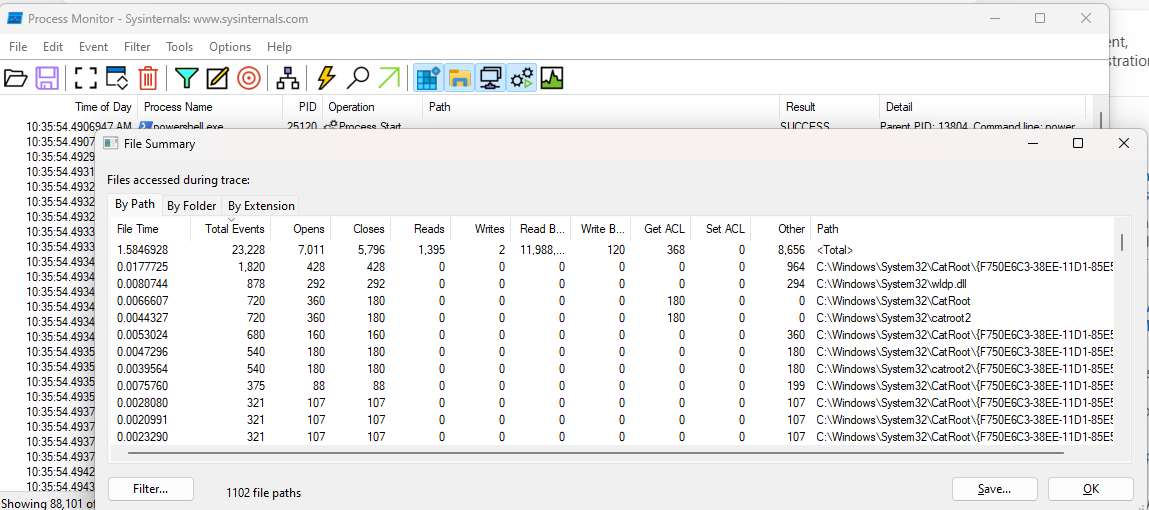The image size is (1149, 510).
Task: Click the 1102 file paths label
Action: click(x=264, y=492)
